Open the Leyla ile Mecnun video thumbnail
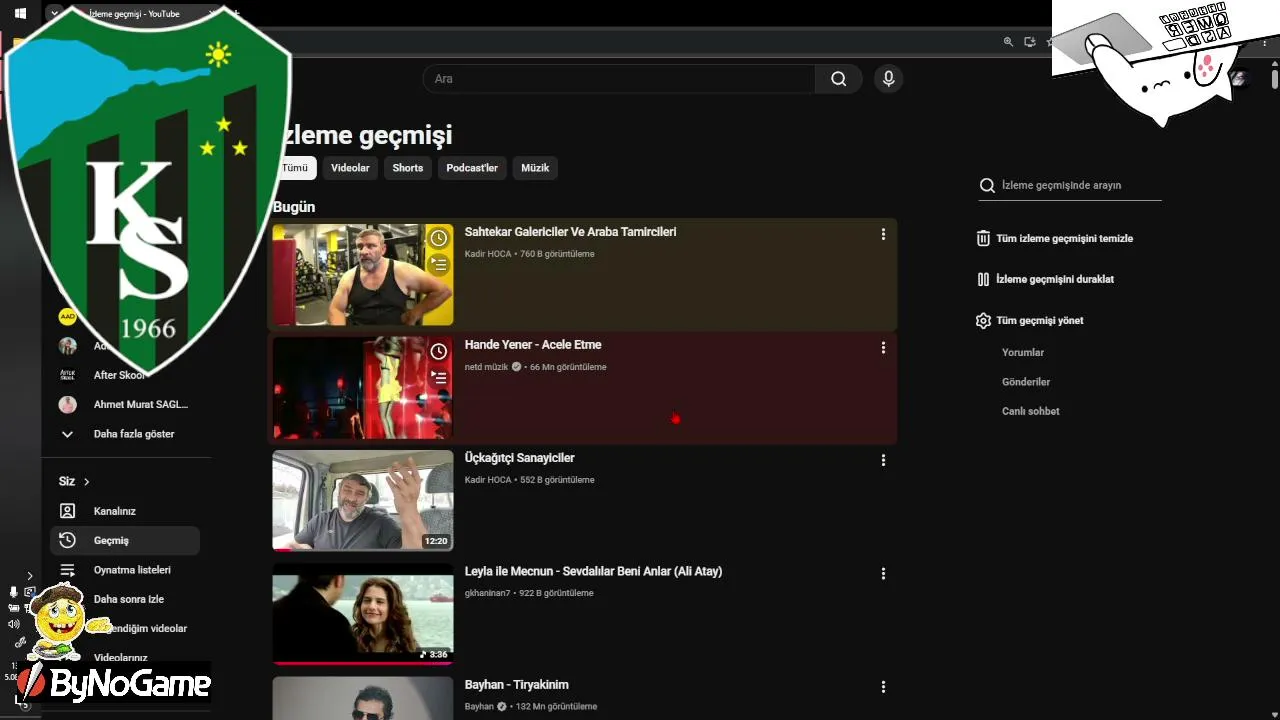Screen dimensions: 1280x720 tap(363, 614)
